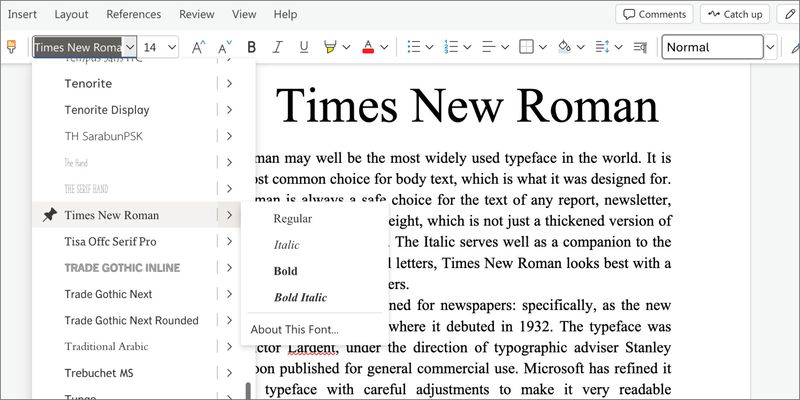Viewport: 800px width, 400px height.
Task: Increase font size with the grow icon
Action: (198, 47)
